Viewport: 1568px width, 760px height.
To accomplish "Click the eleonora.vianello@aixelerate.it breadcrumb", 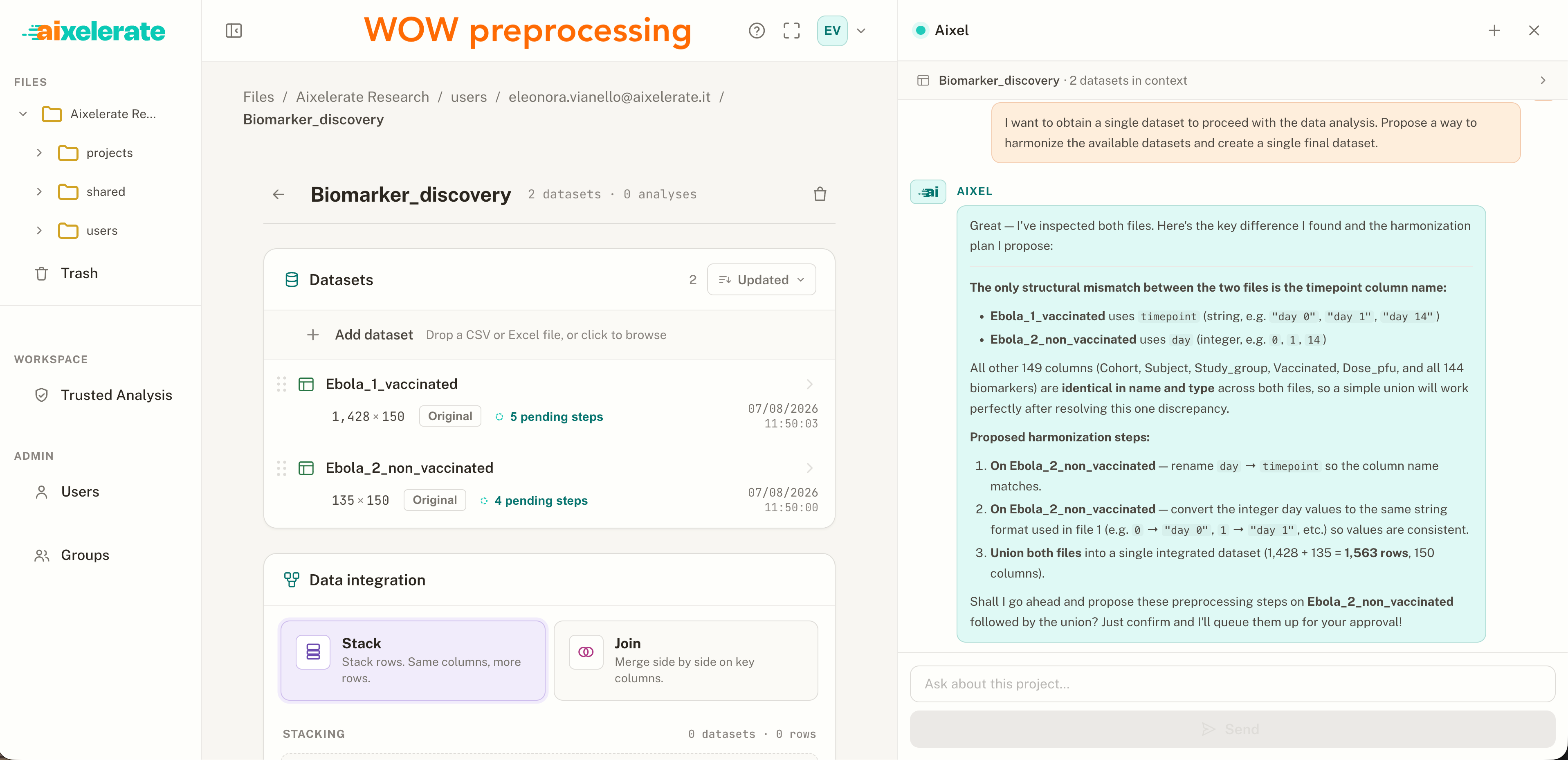I will tap(609, 97).
